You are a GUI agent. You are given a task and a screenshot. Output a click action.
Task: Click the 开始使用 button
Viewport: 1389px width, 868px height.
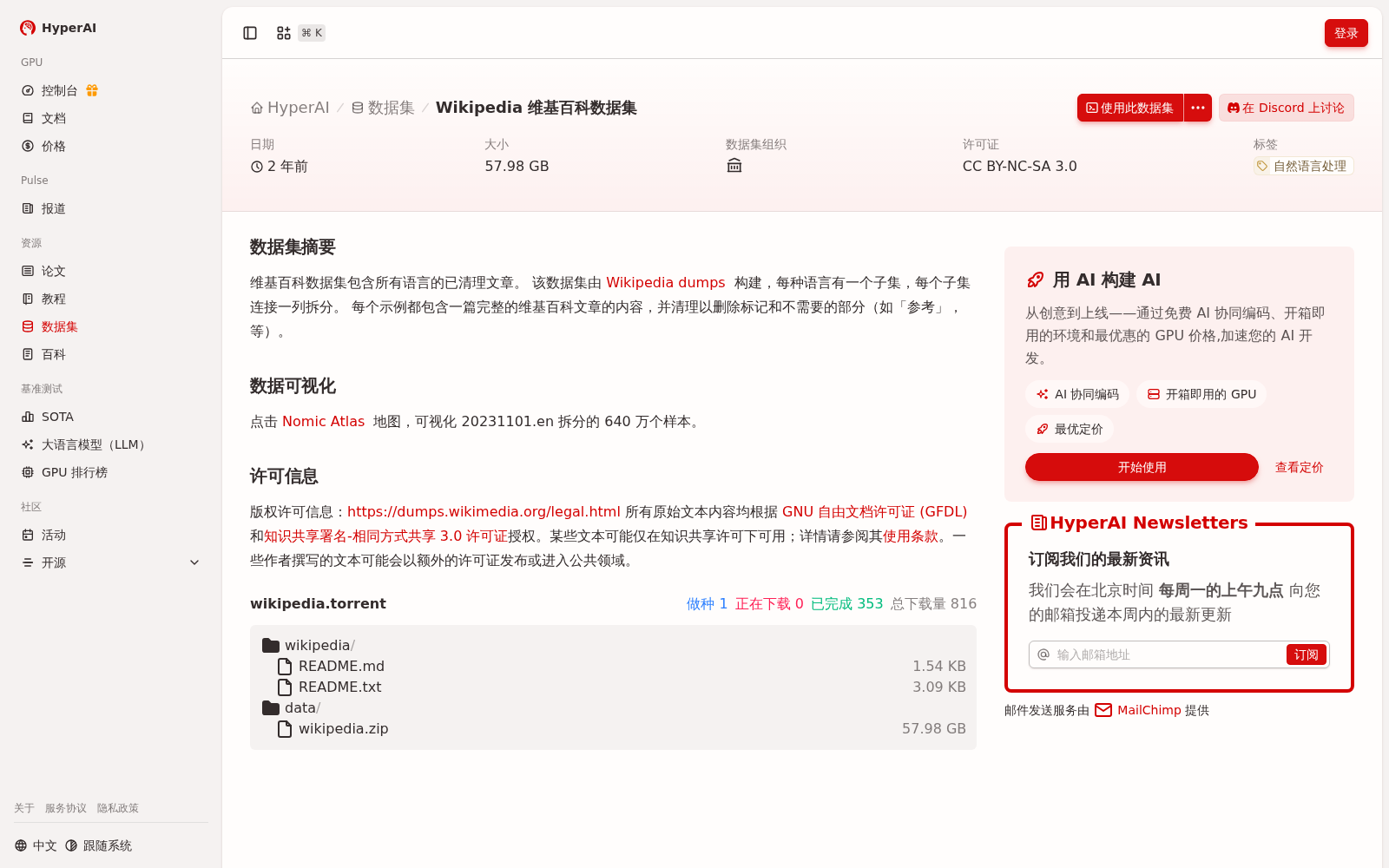pos(1142,467)
